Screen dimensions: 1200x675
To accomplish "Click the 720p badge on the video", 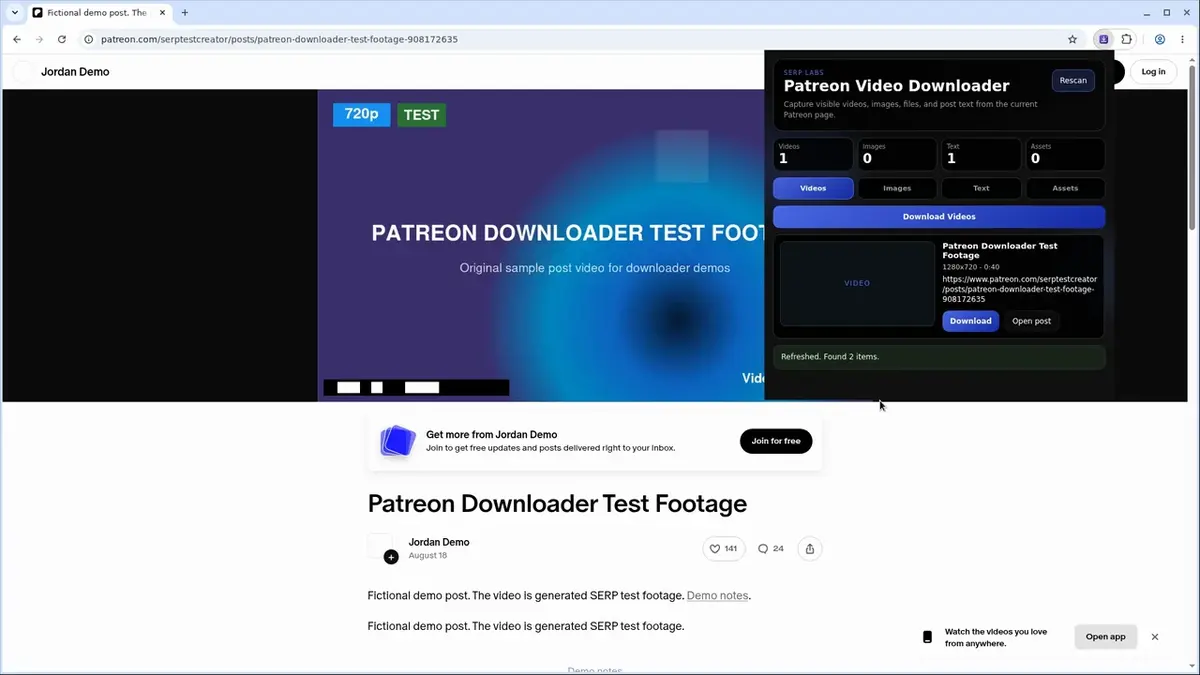I will (361, 114).
